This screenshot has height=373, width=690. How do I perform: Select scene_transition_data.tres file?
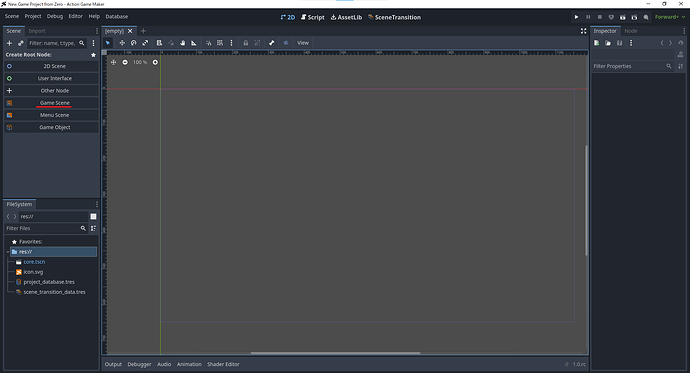click(54, 292)
